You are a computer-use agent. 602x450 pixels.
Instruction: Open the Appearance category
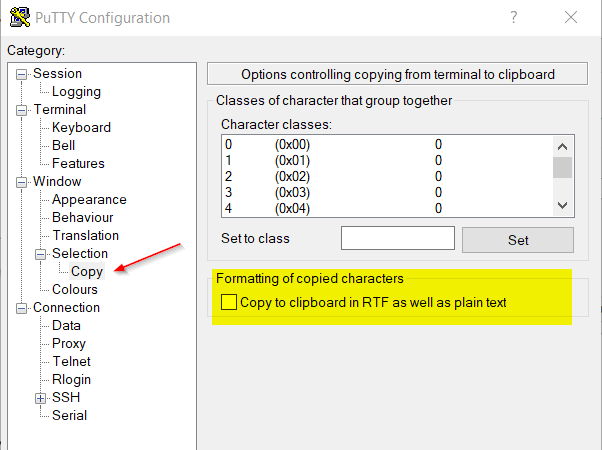[89, 199]
